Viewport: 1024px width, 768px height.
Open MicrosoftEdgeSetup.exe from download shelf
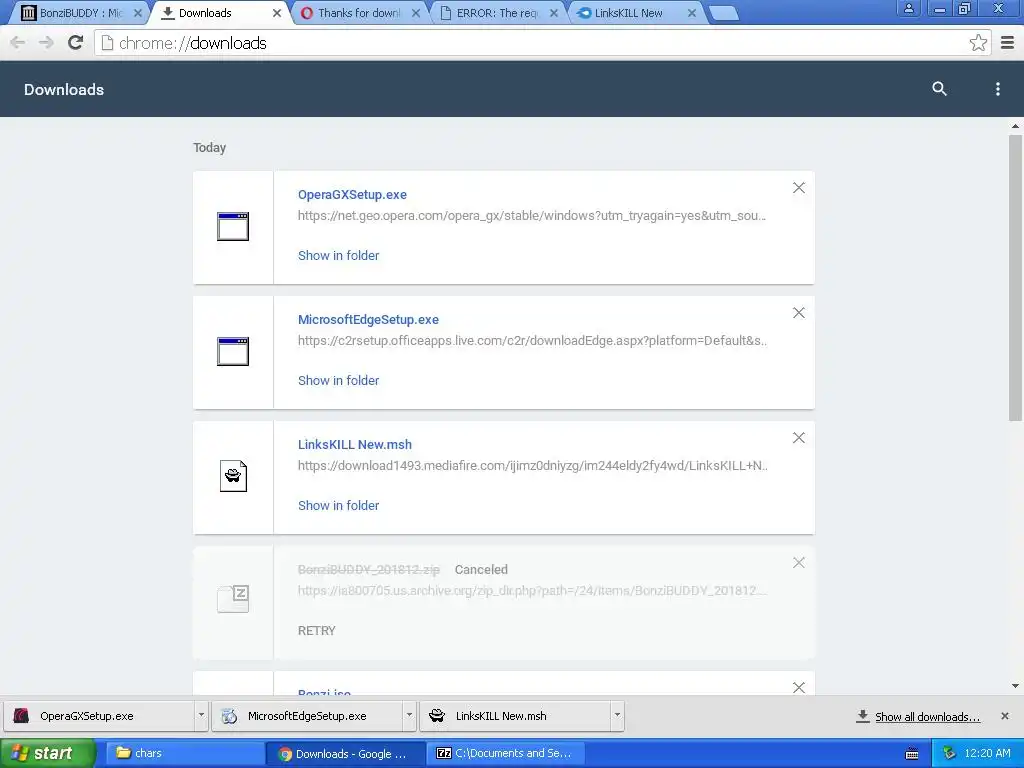coord(308,716)
